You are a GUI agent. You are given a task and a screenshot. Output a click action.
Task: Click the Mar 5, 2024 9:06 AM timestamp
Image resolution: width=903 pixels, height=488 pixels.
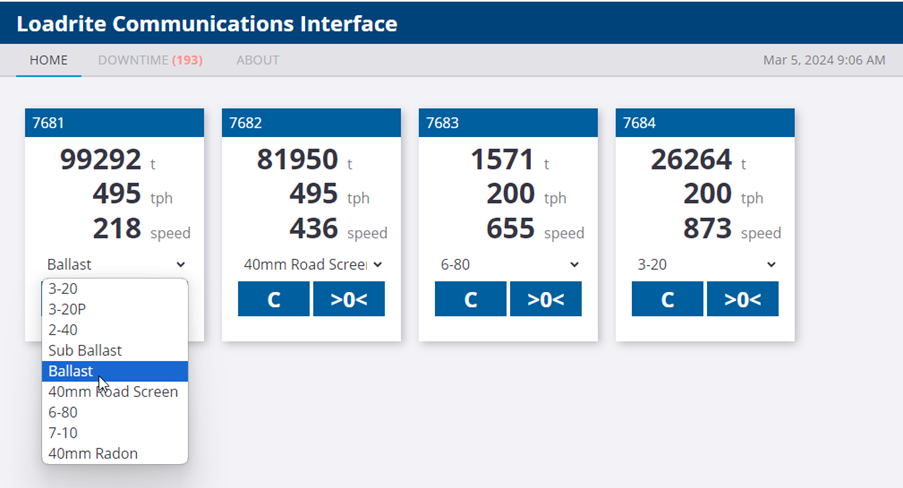click(824, 60)
